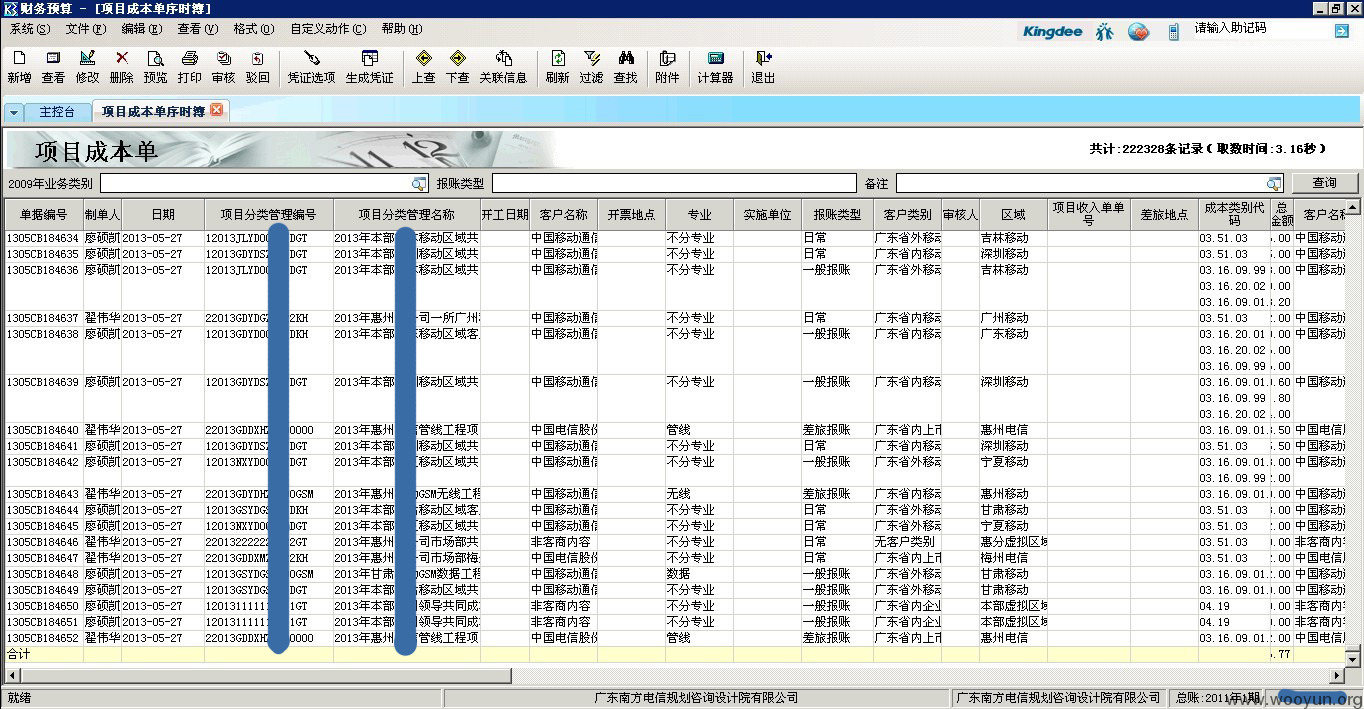Open the 帮助(H) menu
Image resolution: width=1364 pixels, height=709 pixels.
pyautogui.click(x=401, y=29)
